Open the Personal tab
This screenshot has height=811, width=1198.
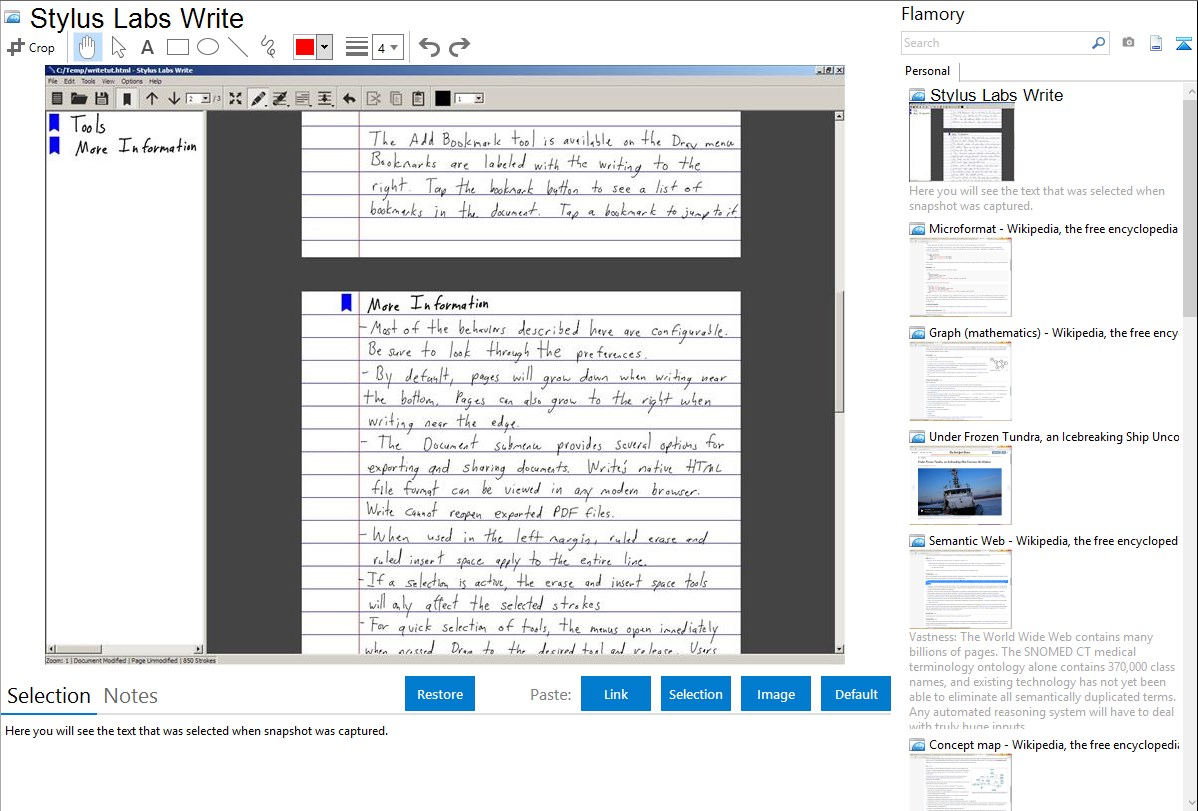928,71
